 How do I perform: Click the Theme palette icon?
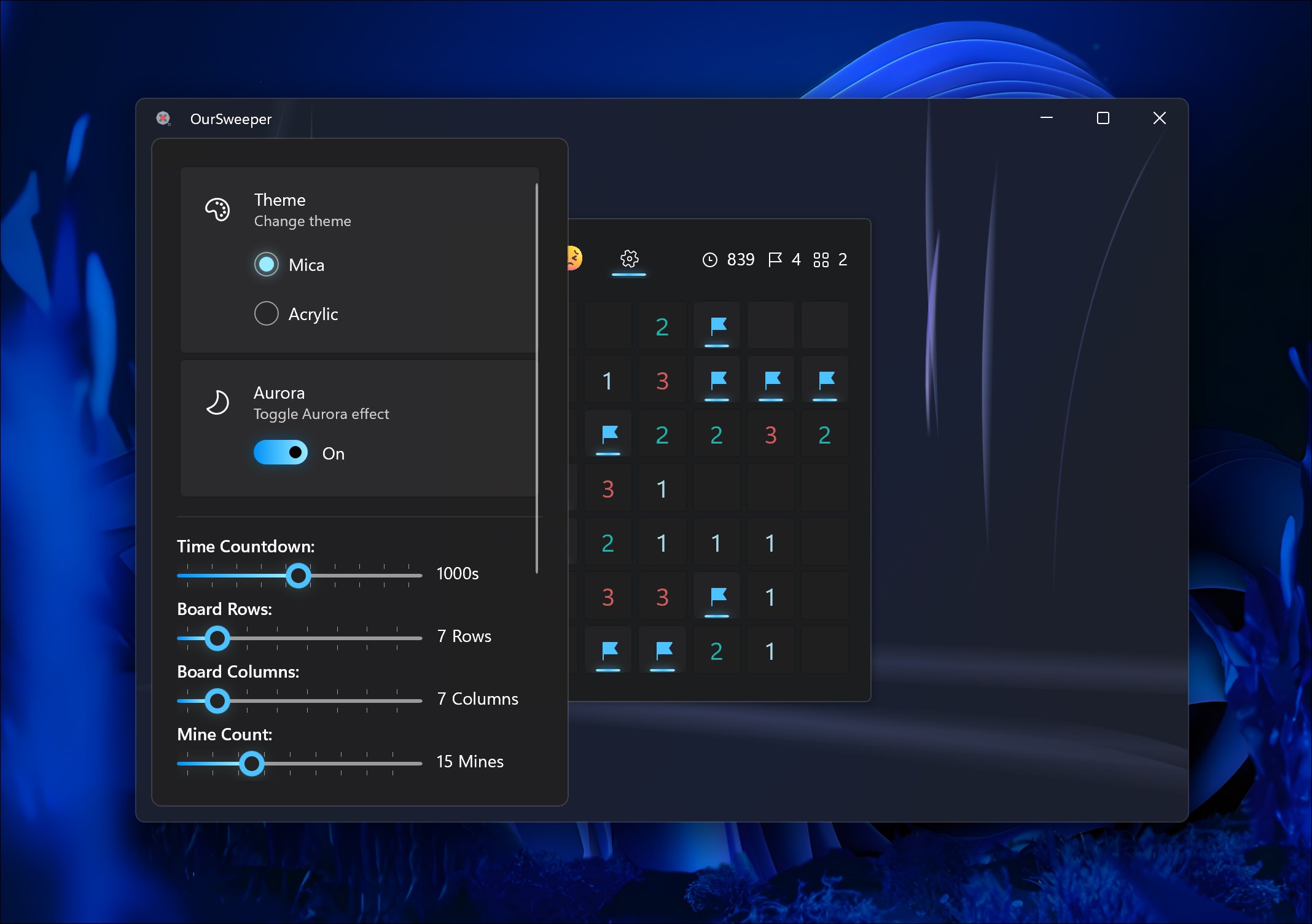pyautogui.click(x=217, y=210)
